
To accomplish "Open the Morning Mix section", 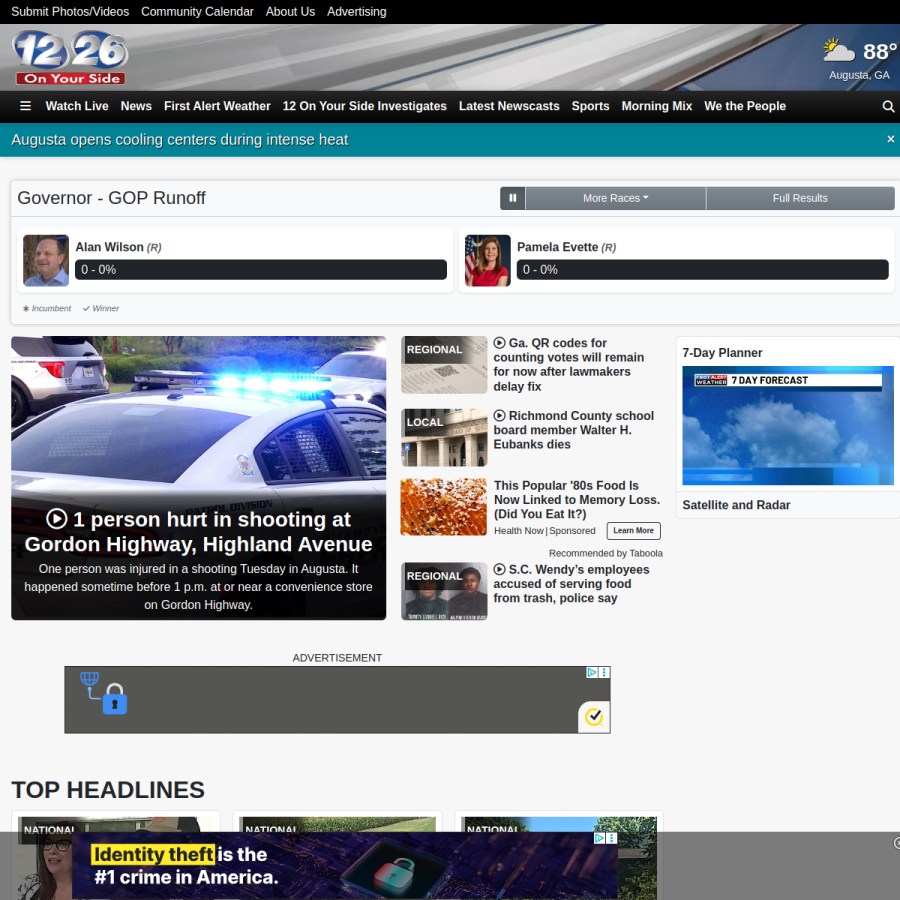I will [657, 106].
